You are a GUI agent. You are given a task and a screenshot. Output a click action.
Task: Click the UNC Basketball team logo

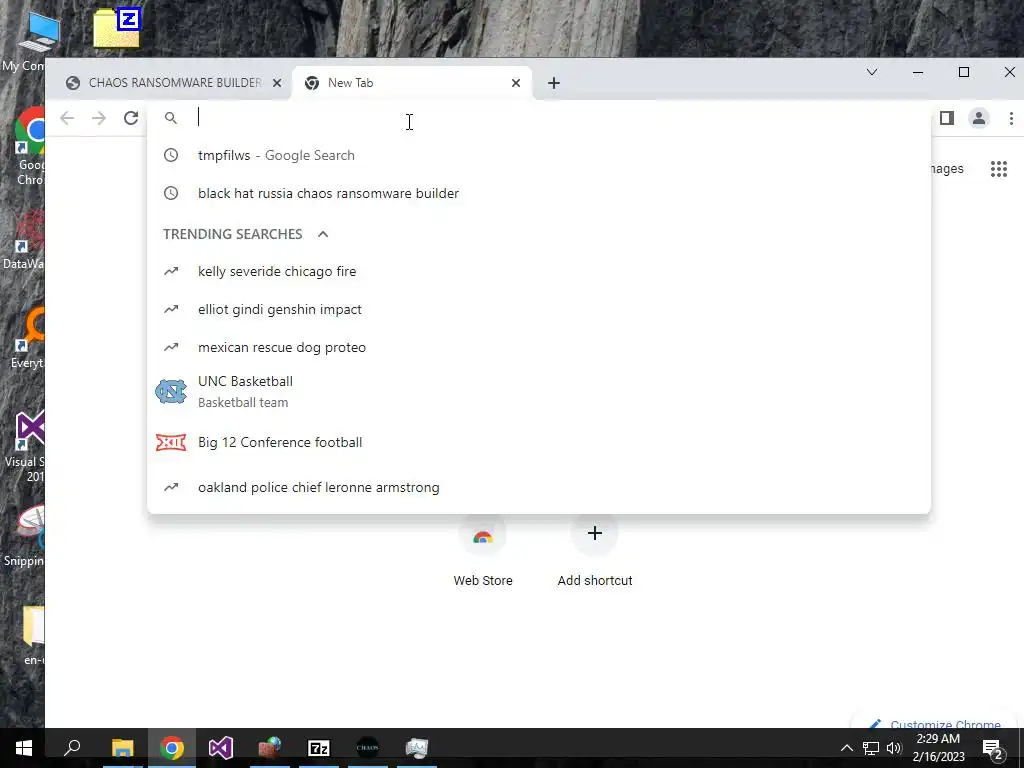tap(171, 392)
